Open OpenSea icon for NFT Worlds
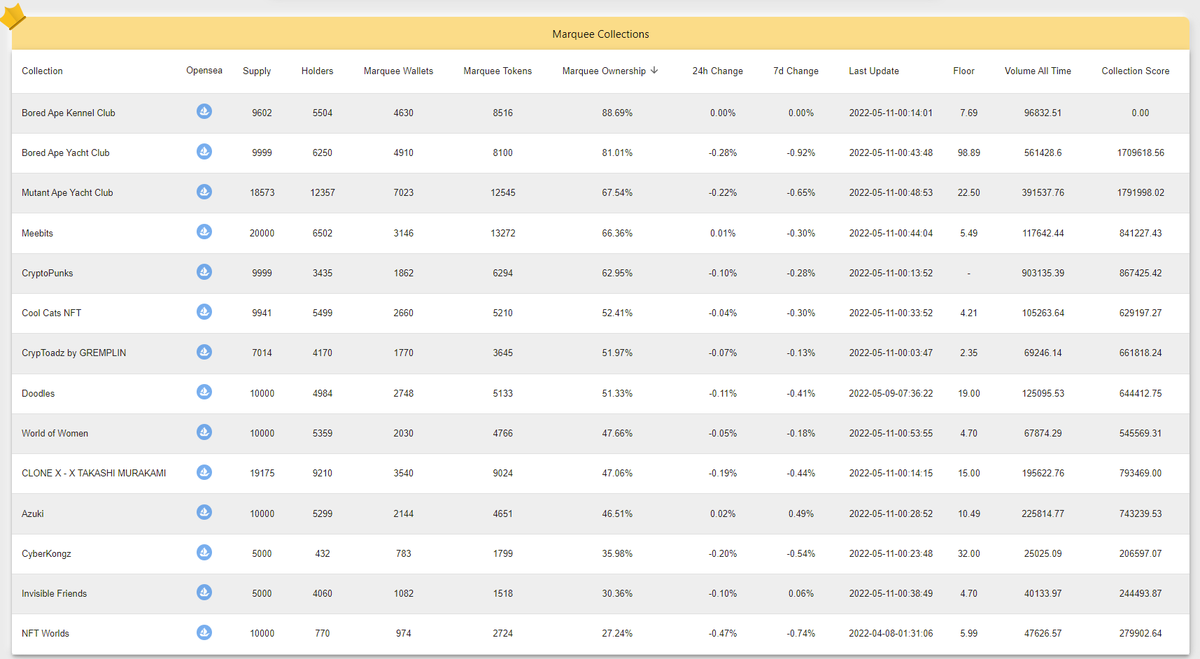Screen dimensions: 1200x659 click(x=204, y=631)
